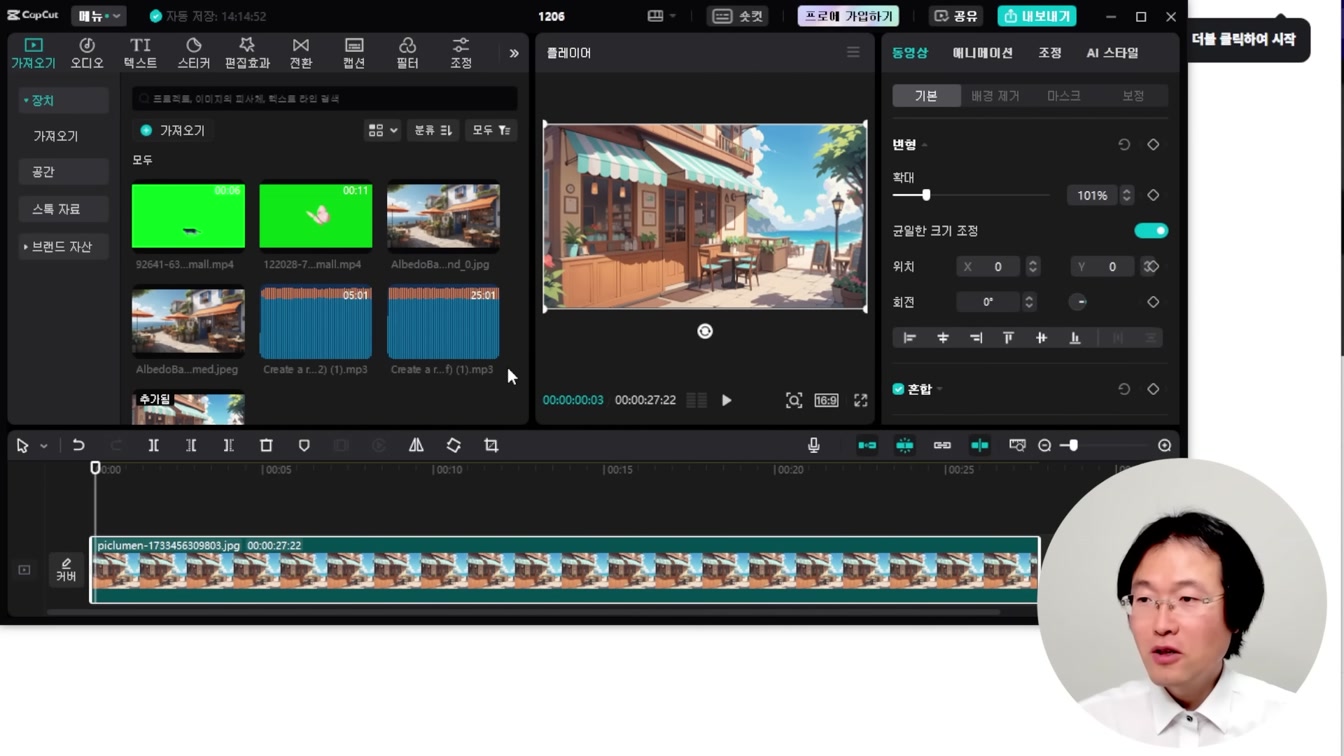Select the 마스크 sub-tab
The width and height of the screenshot is (1344, 756).
pos(1063,96)
